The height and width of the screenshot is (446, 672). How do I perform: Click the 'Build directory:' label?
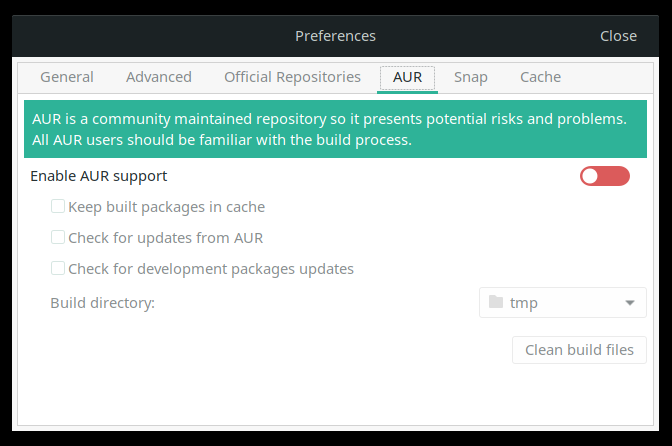click(102, 302)
